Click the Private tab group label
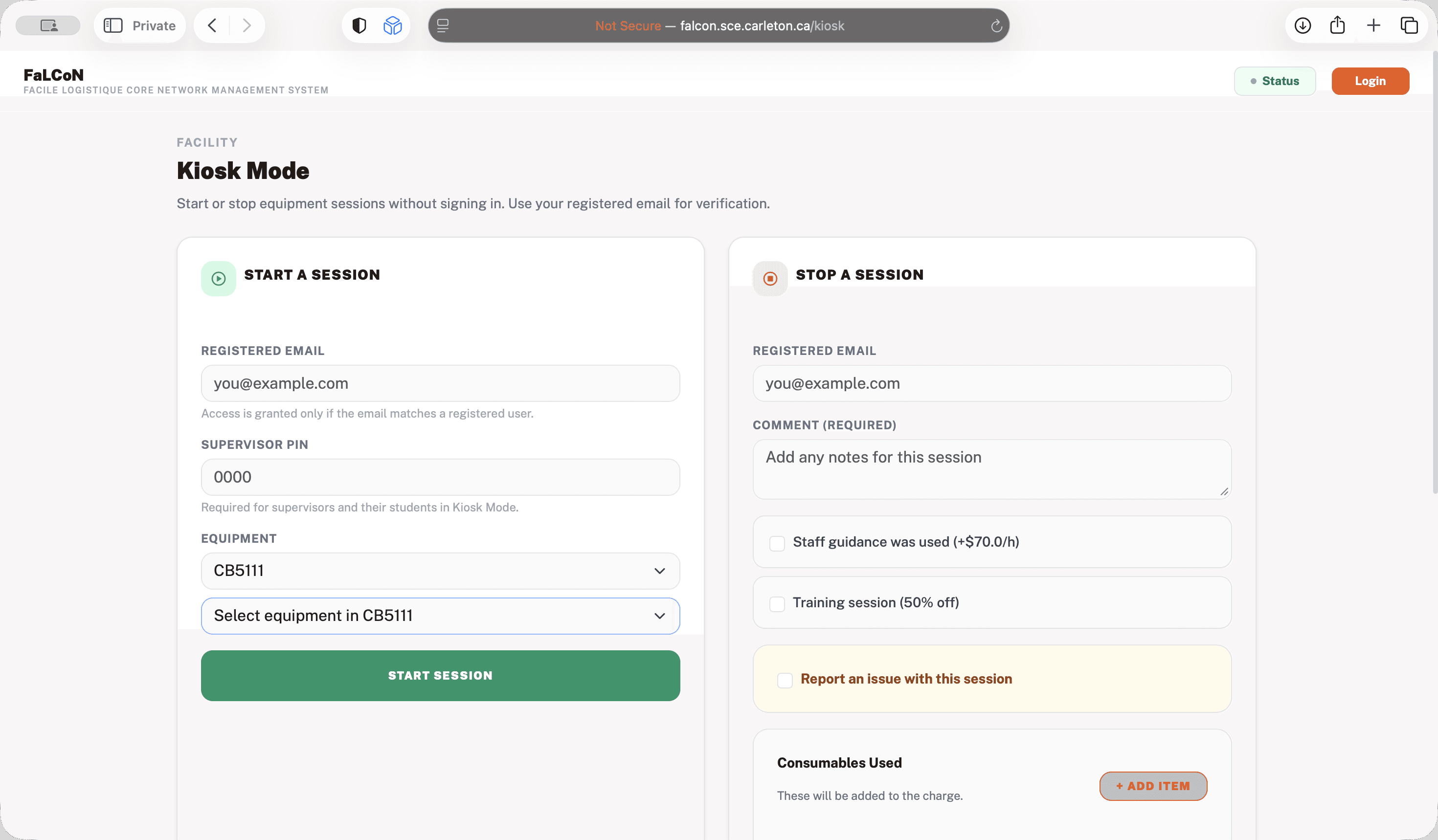The height and width of the screenshot is (840, 1438). [x=154, y=25]
